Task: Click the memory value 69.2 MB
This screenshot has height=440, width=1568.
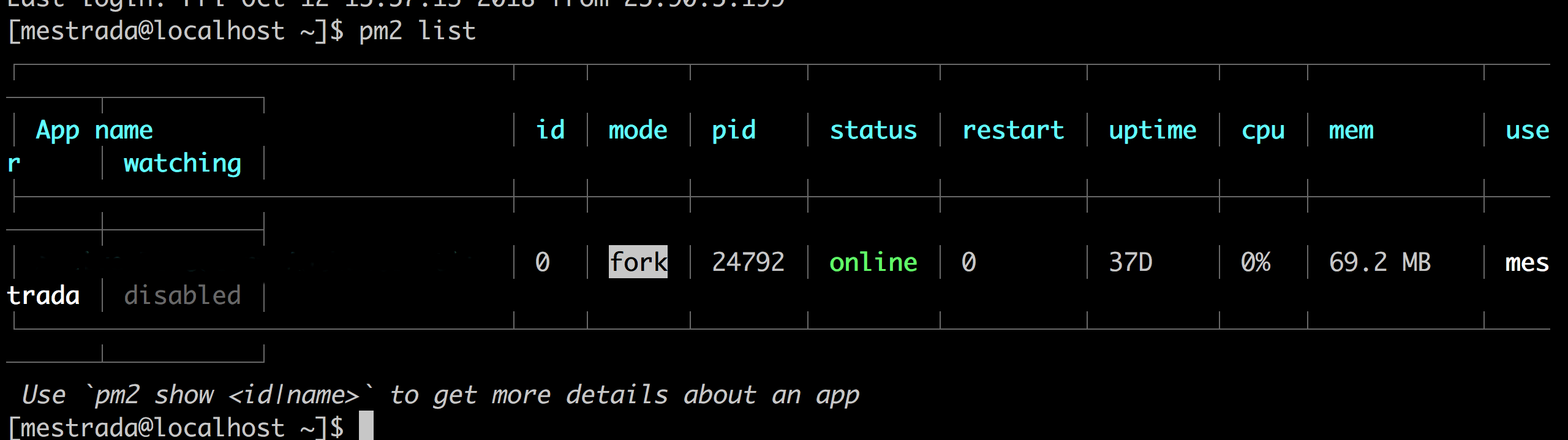Action: coord(1380,262)
